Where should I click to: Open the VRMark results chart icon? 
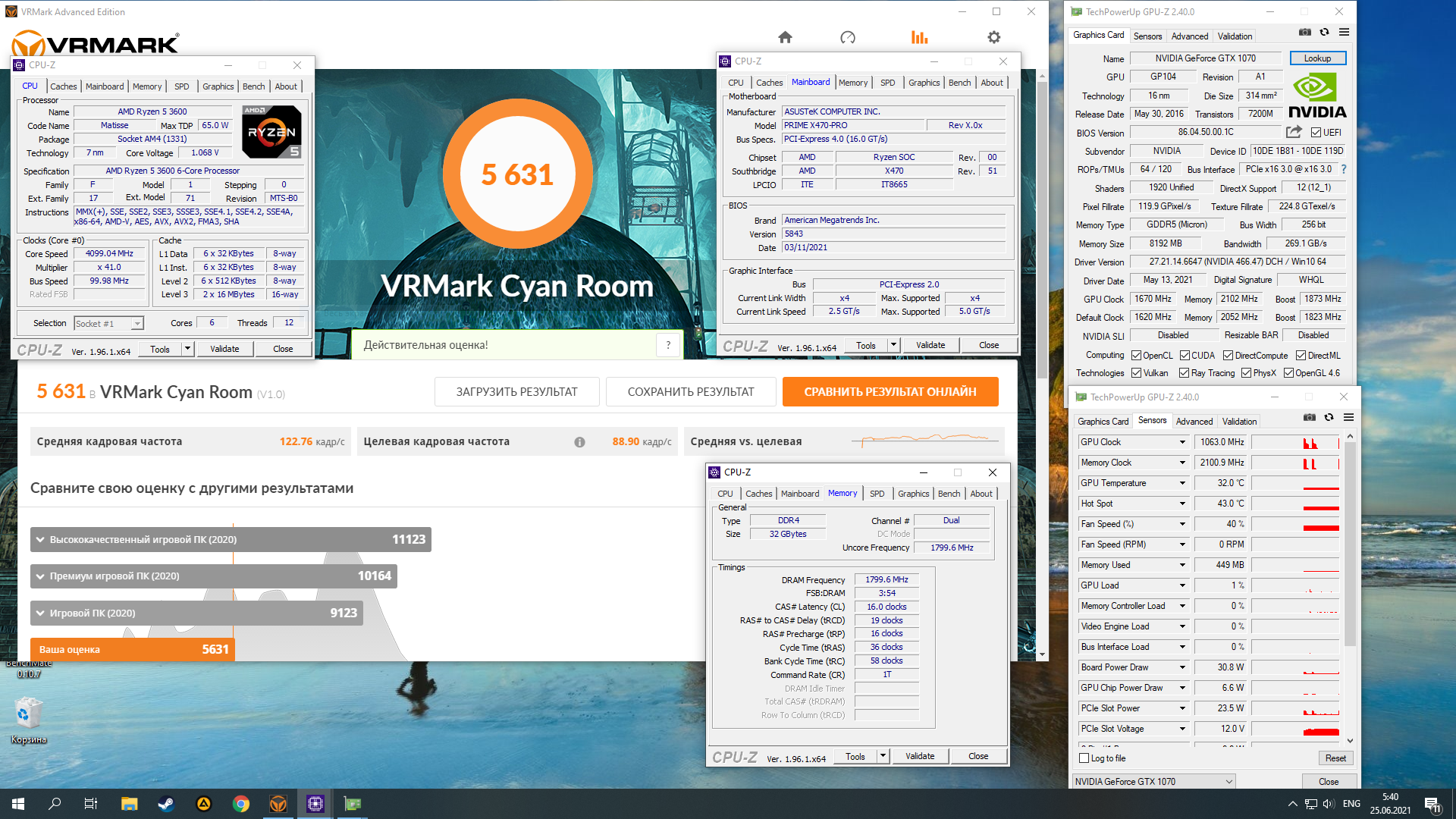point(919,37)
